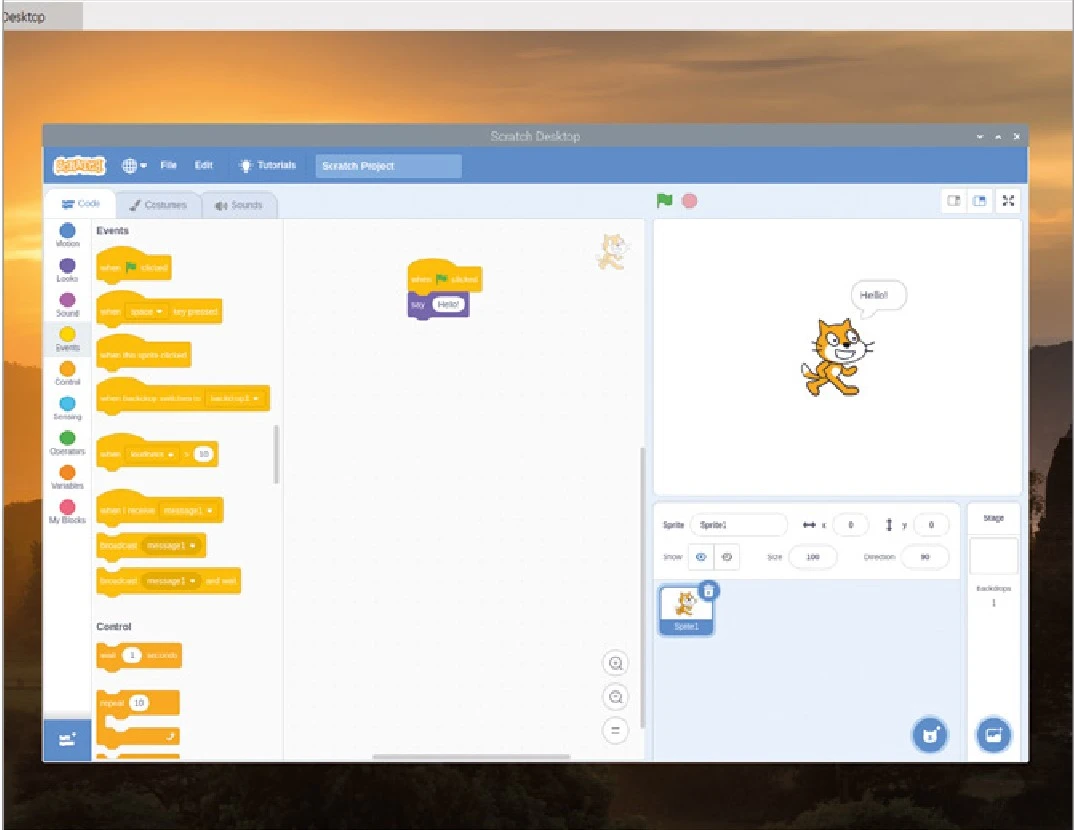Show the sprite with the eye icon
1074x830 pixels.
(701, 557)
